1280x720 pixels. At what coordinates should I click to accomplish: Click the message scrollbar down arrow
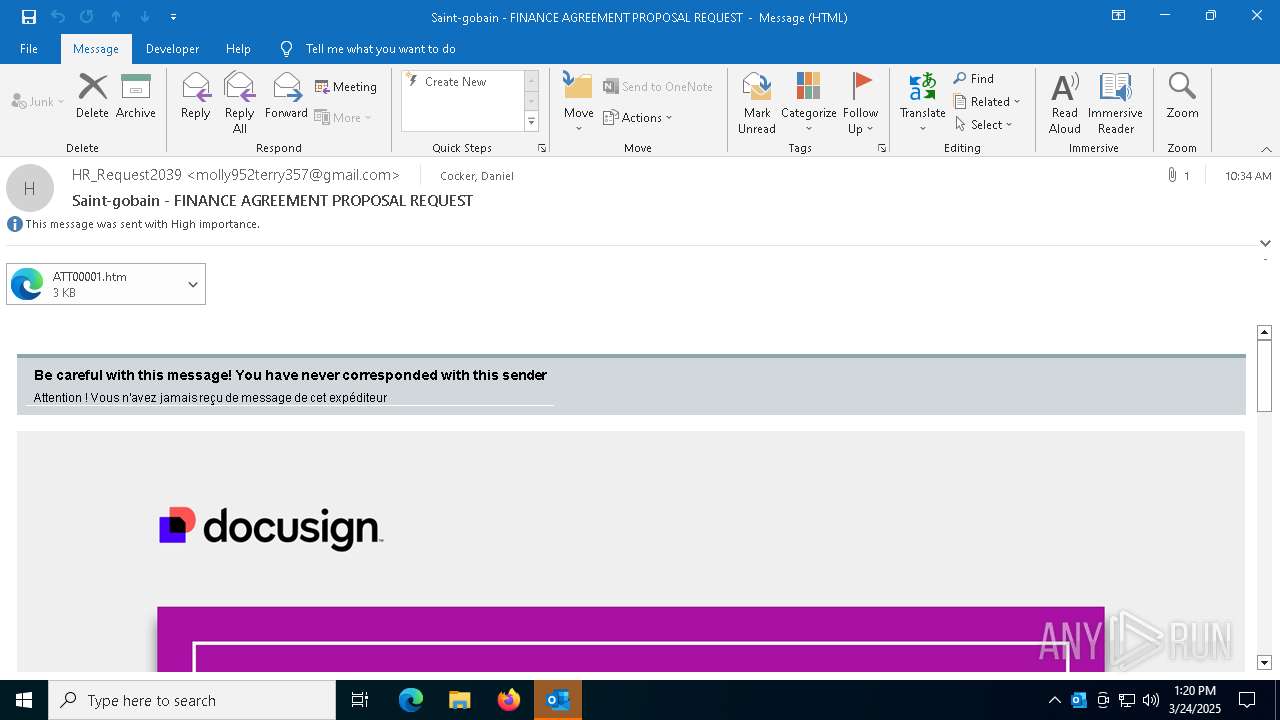tap(1264, 662)
